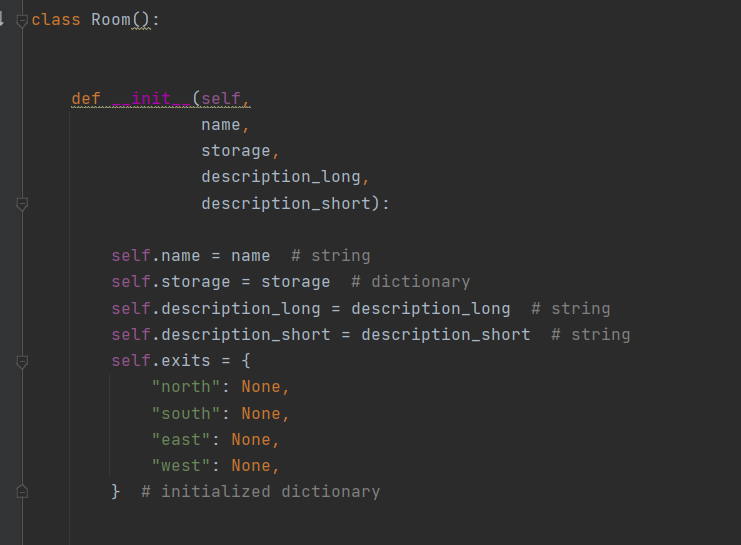This screenshot has height=545, width=741.
Task: Click the self.name assignment line
Action: (241, 256)
